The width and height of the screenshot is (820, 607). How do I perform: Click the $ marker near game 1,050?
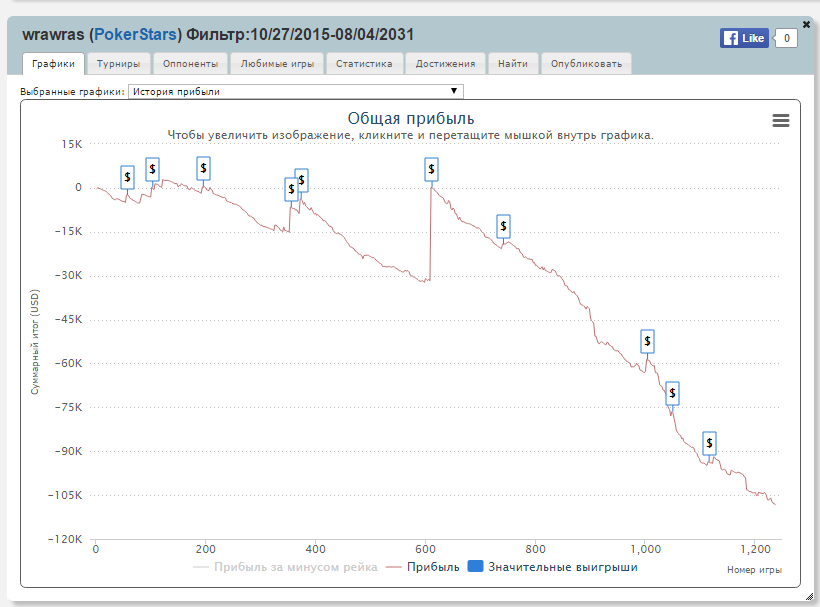coord(672,393)
